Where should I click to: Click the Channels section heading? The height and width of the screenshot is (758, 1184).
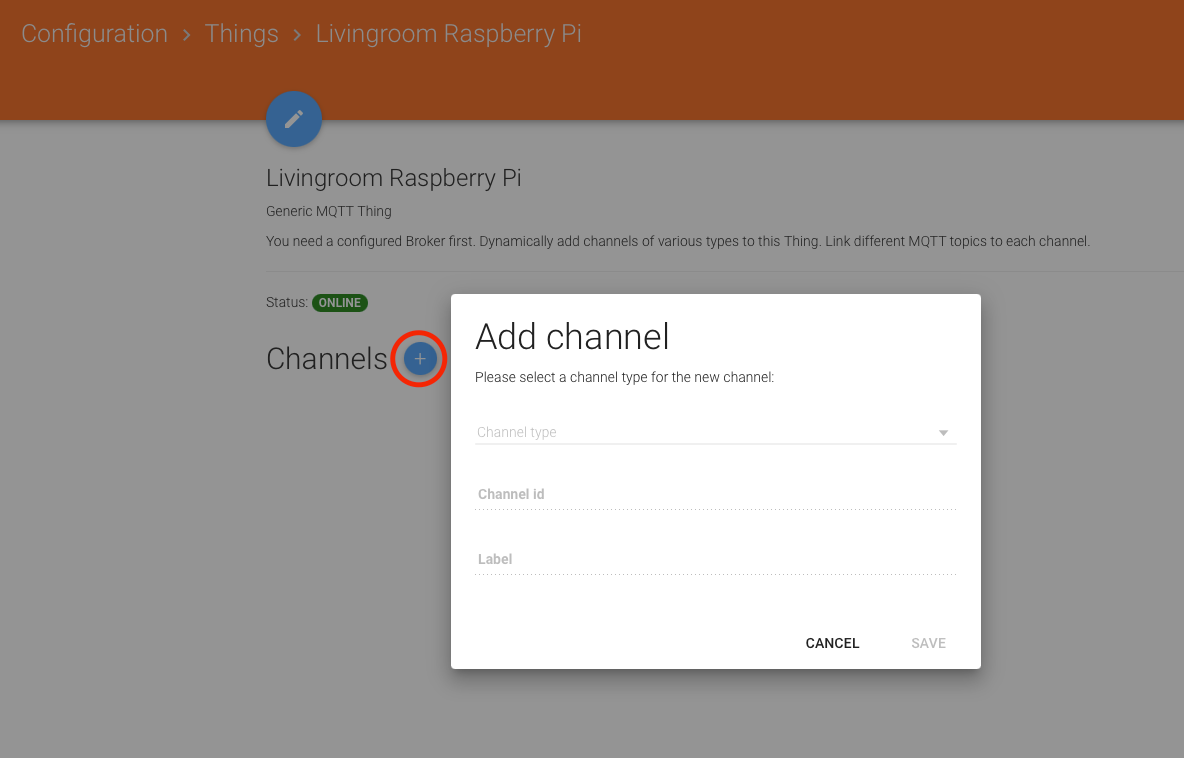click(326, 359)
